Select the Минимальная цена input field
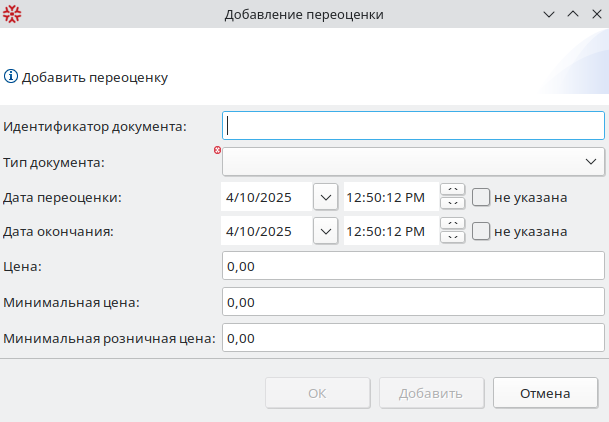 pyautogui.click(x=413, y=302)
